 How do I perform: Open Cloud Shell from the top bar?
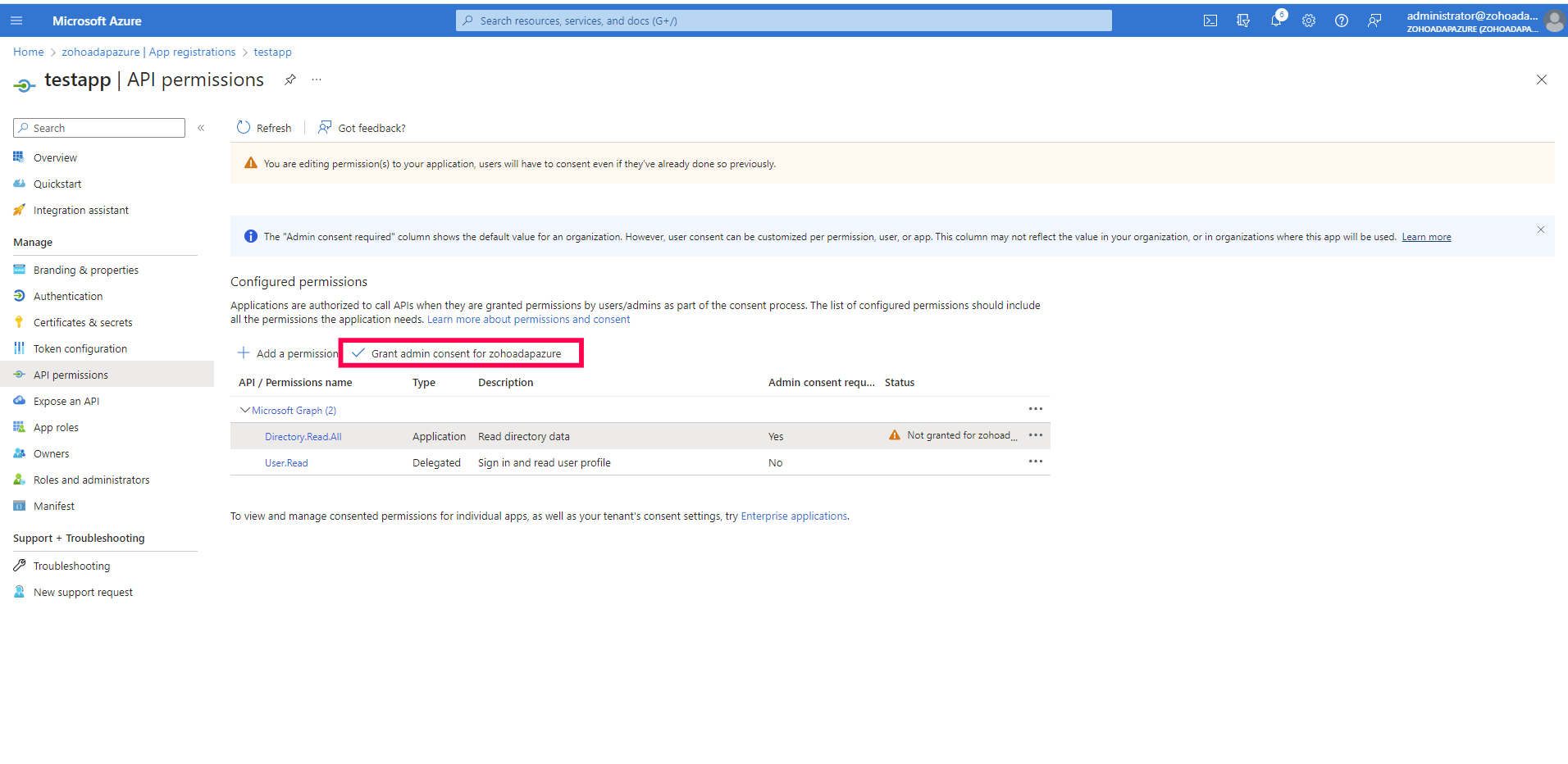point(1210,20)
